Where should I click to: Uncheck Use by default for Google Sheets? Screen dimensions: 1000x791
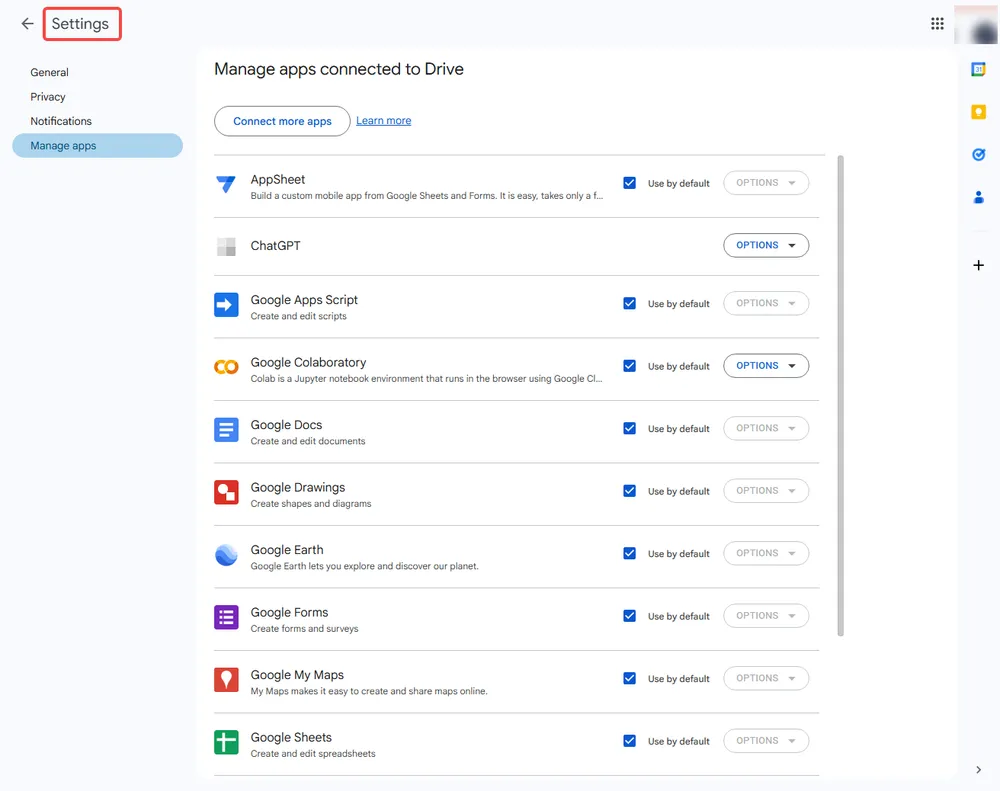(x=629, y=741)
